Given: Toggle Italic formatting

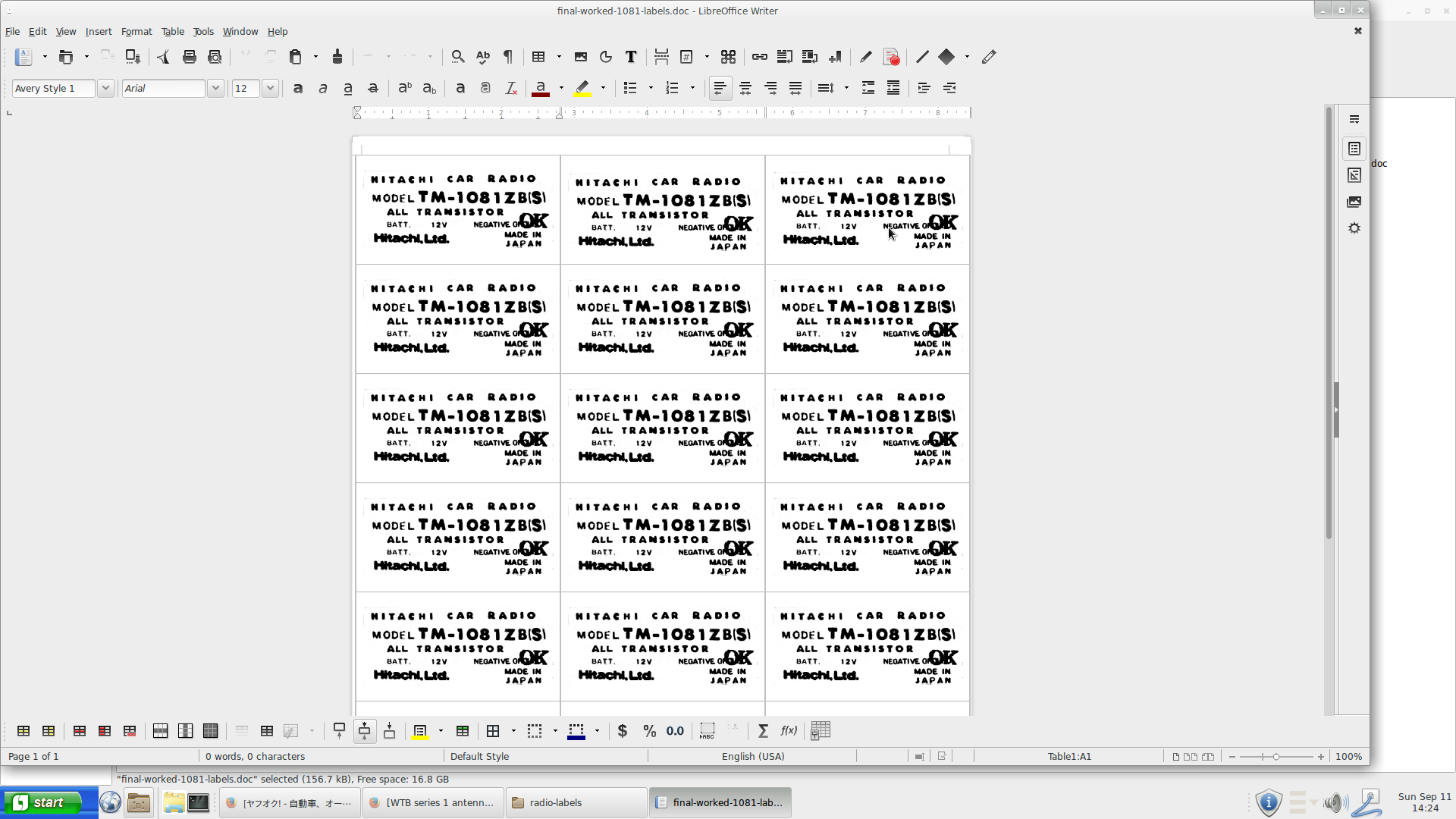Looking at the screenshot, I should 323,89.
